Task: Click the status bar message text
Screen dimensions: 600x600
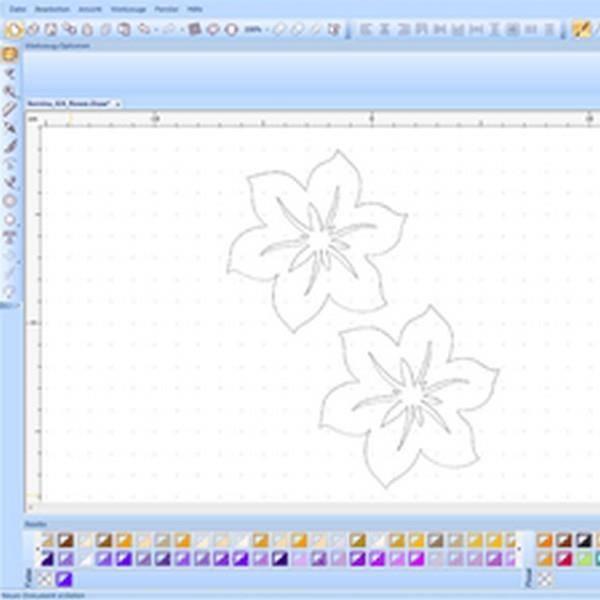Action: click(x=43, y=595)
